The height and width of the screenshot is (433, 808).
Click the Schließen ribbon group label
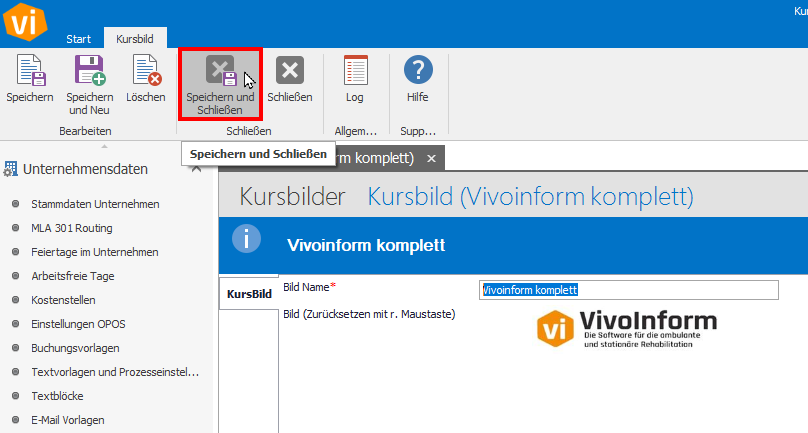click(x=249, y=131)
